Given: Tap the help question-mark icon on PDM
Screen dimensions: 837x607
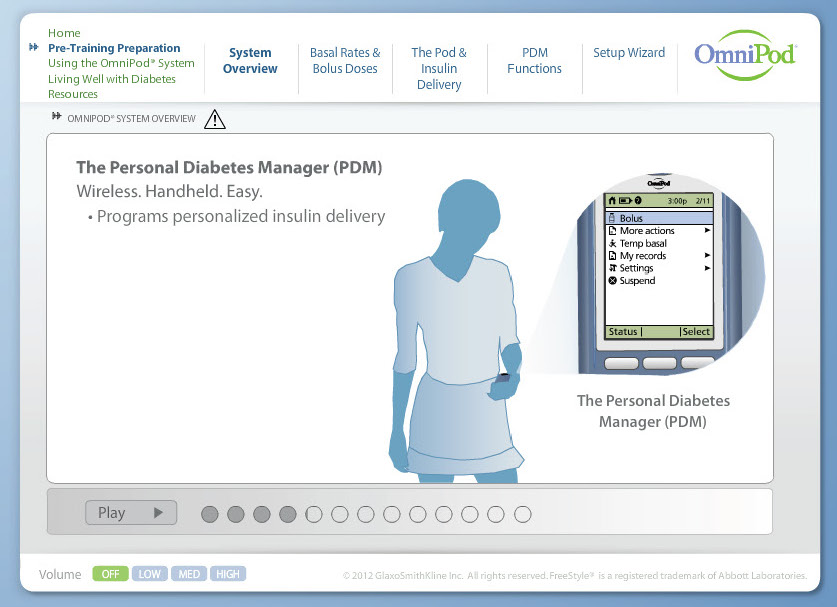Looking at the screenshot, I should click(x=638, y=201).
